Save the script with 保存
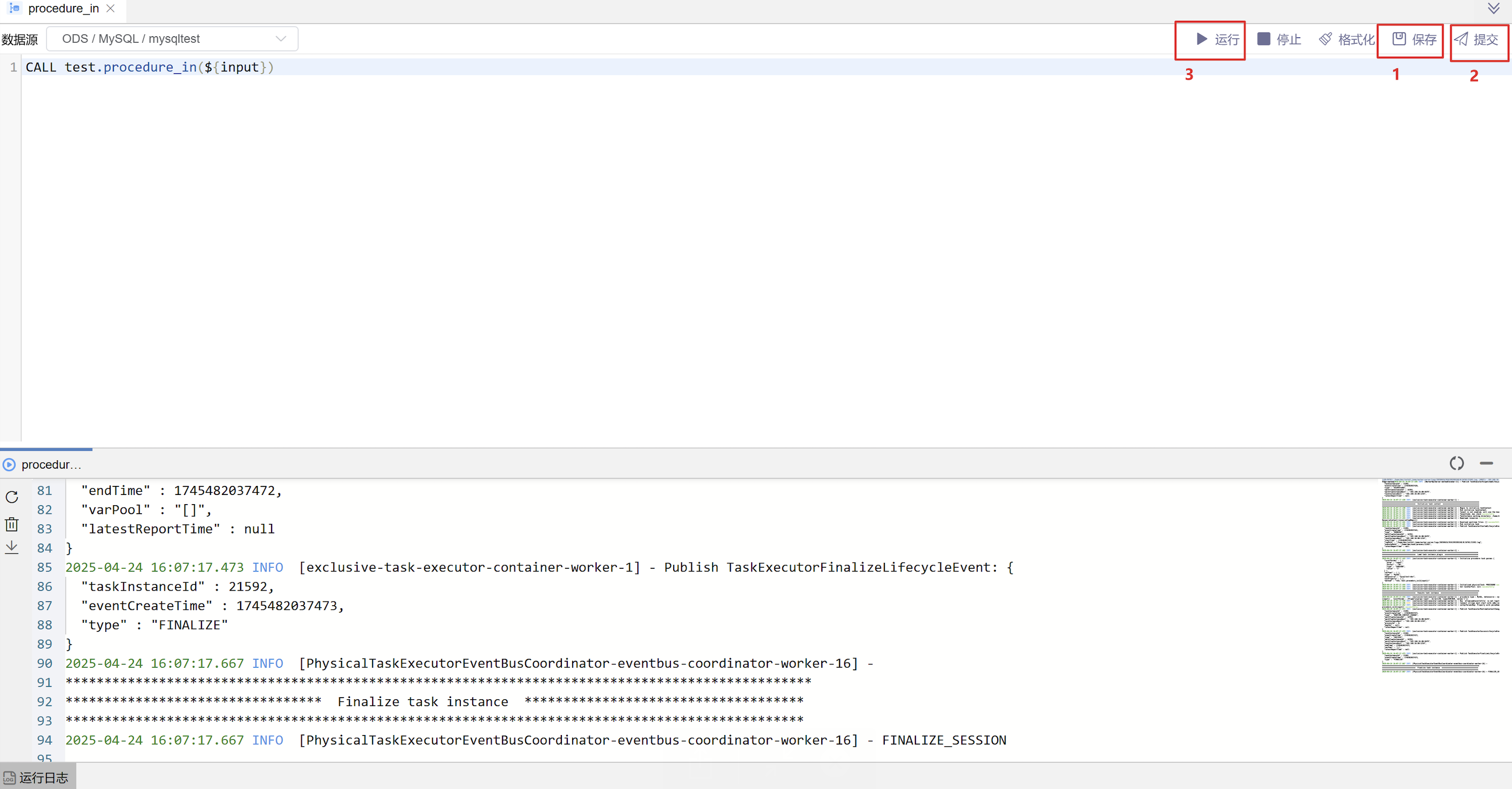Screen dimensions: 1512x789 (x=1414, y=40)
